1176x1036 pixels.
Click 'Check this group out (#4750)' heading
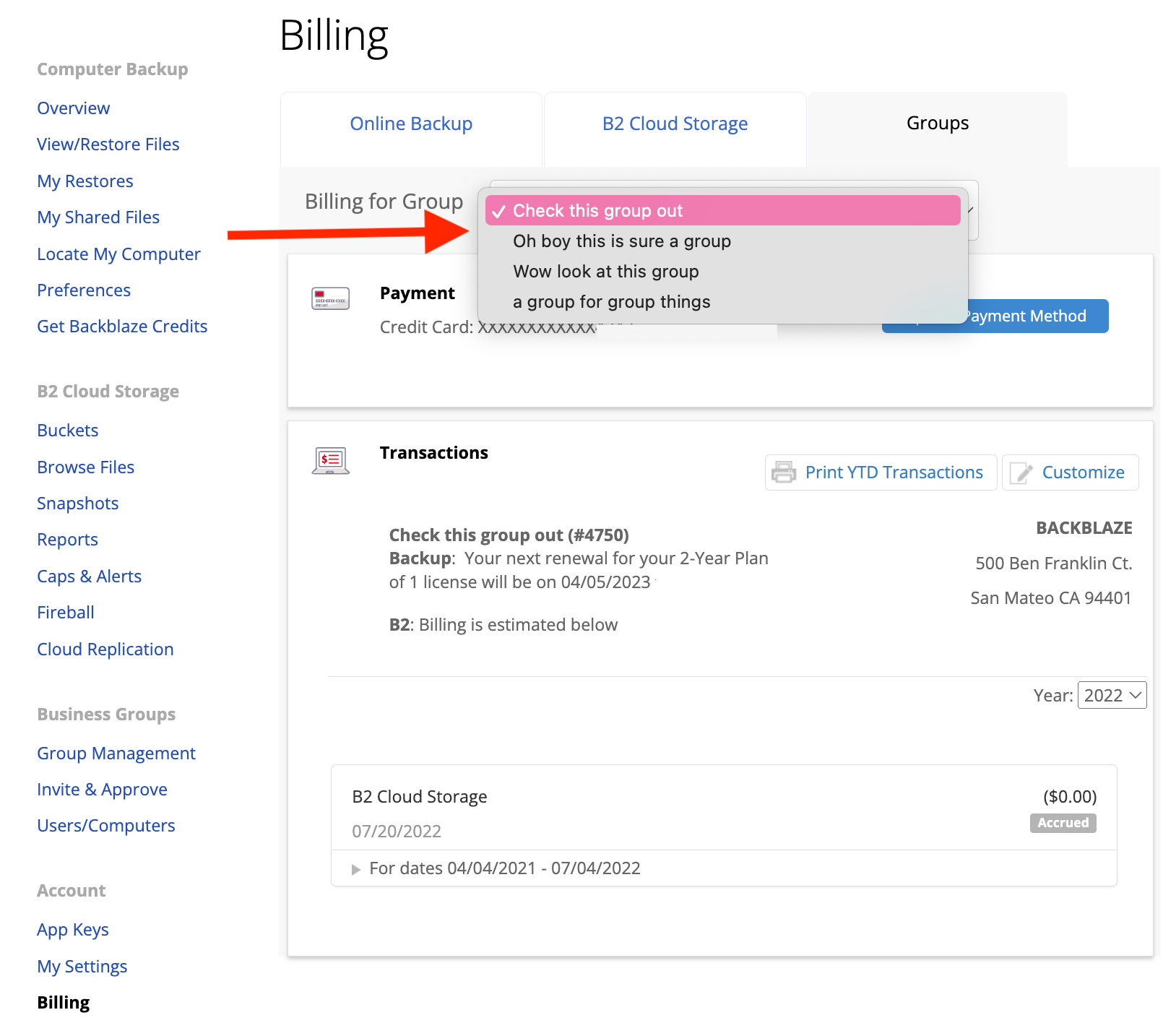point(509,535)
